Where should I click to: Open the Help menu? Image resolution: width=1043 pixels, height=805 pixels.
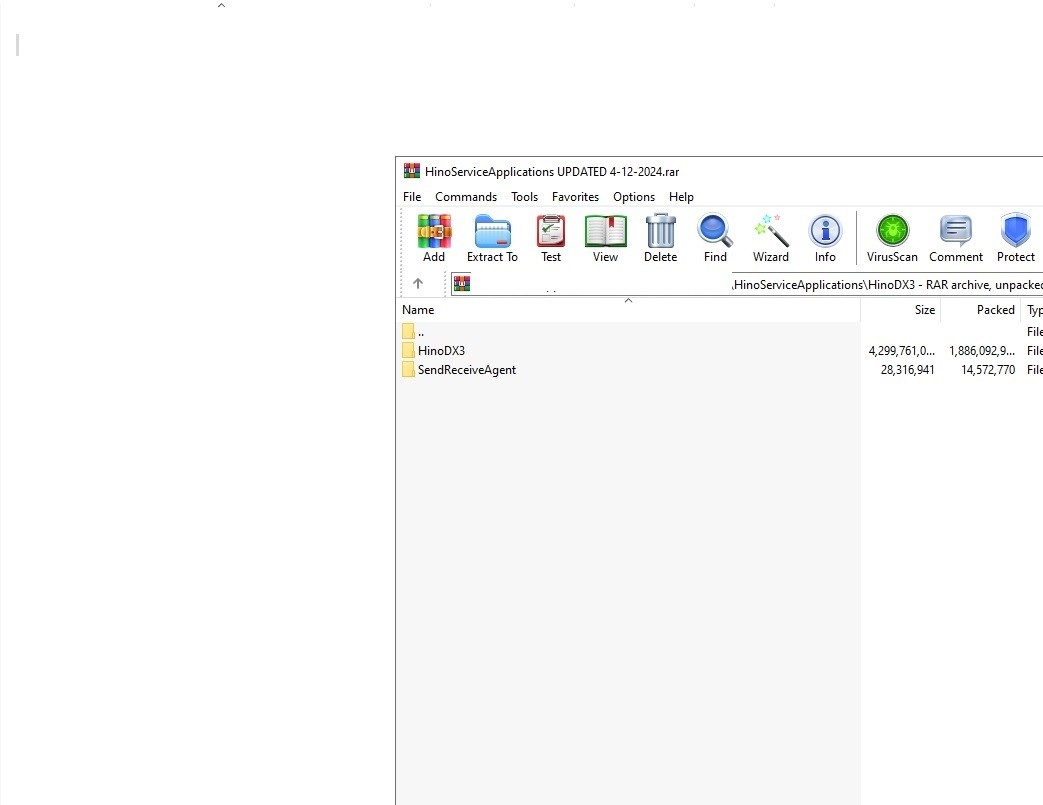click(681, 197)
